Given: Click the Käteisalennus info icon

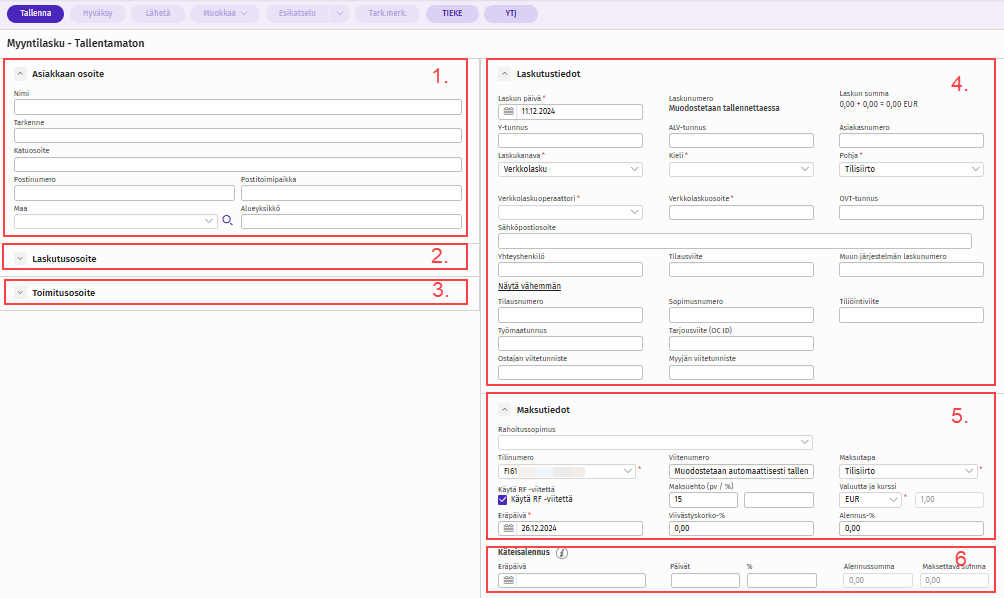Looking at the screenshot, I should tap(561, 553).
